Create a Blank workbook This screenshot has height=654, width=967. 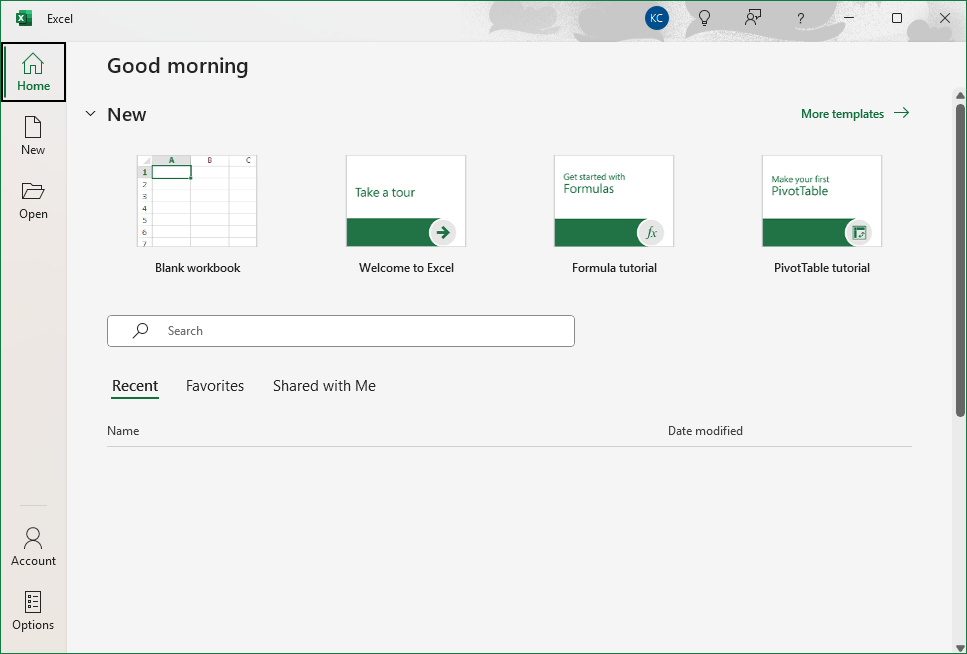(197, 201)
